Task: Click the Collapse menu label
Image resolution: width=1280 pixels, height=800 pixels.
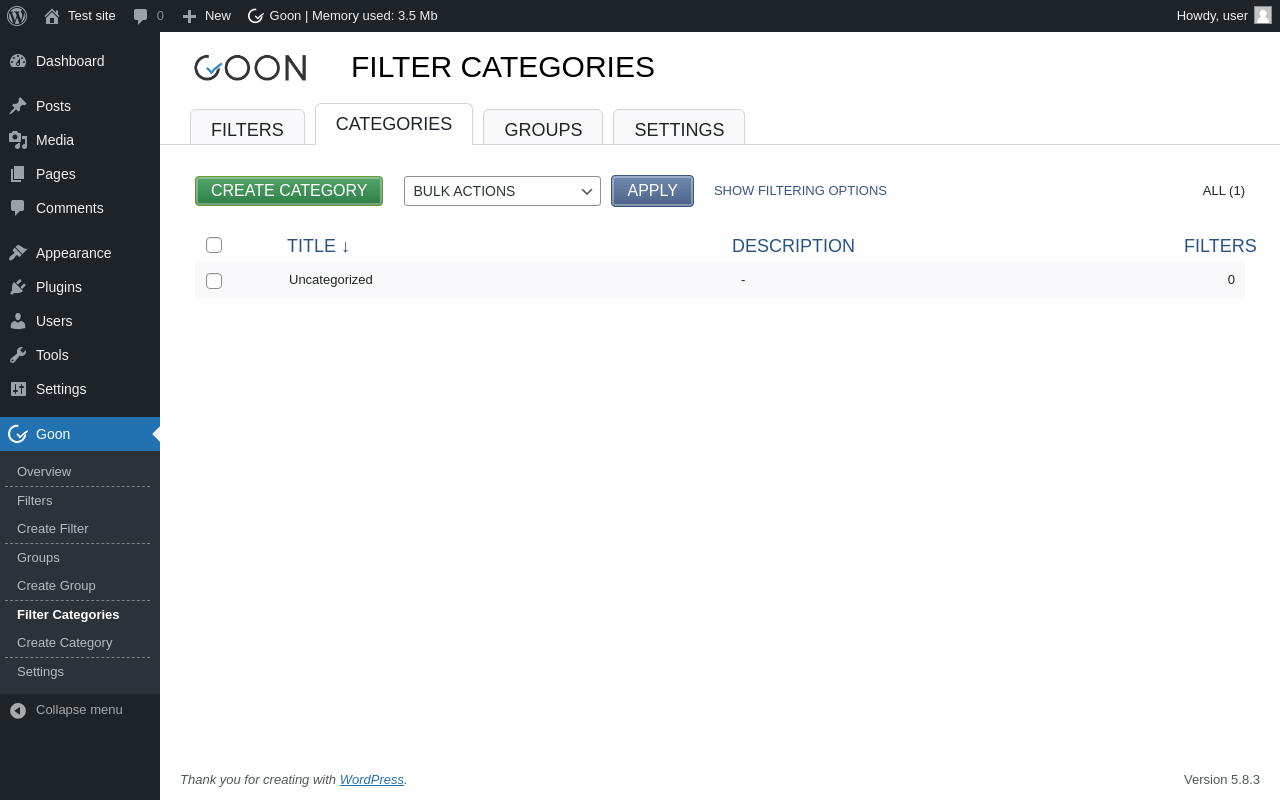Action: tap(79, 710)
